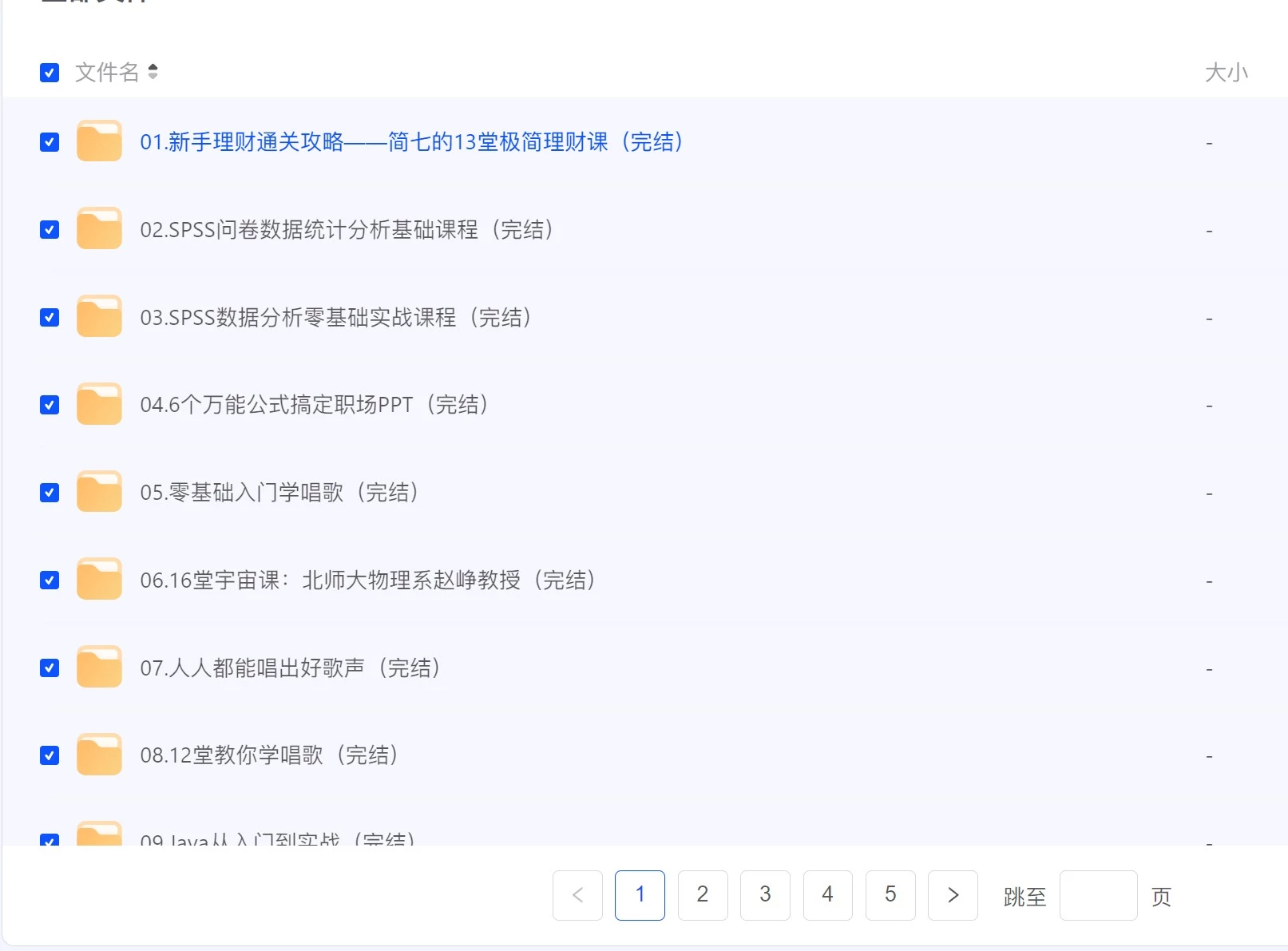Screen dimensions: 1288x951
Task: Click the 跳至 page number input field
Action: 1099,895
